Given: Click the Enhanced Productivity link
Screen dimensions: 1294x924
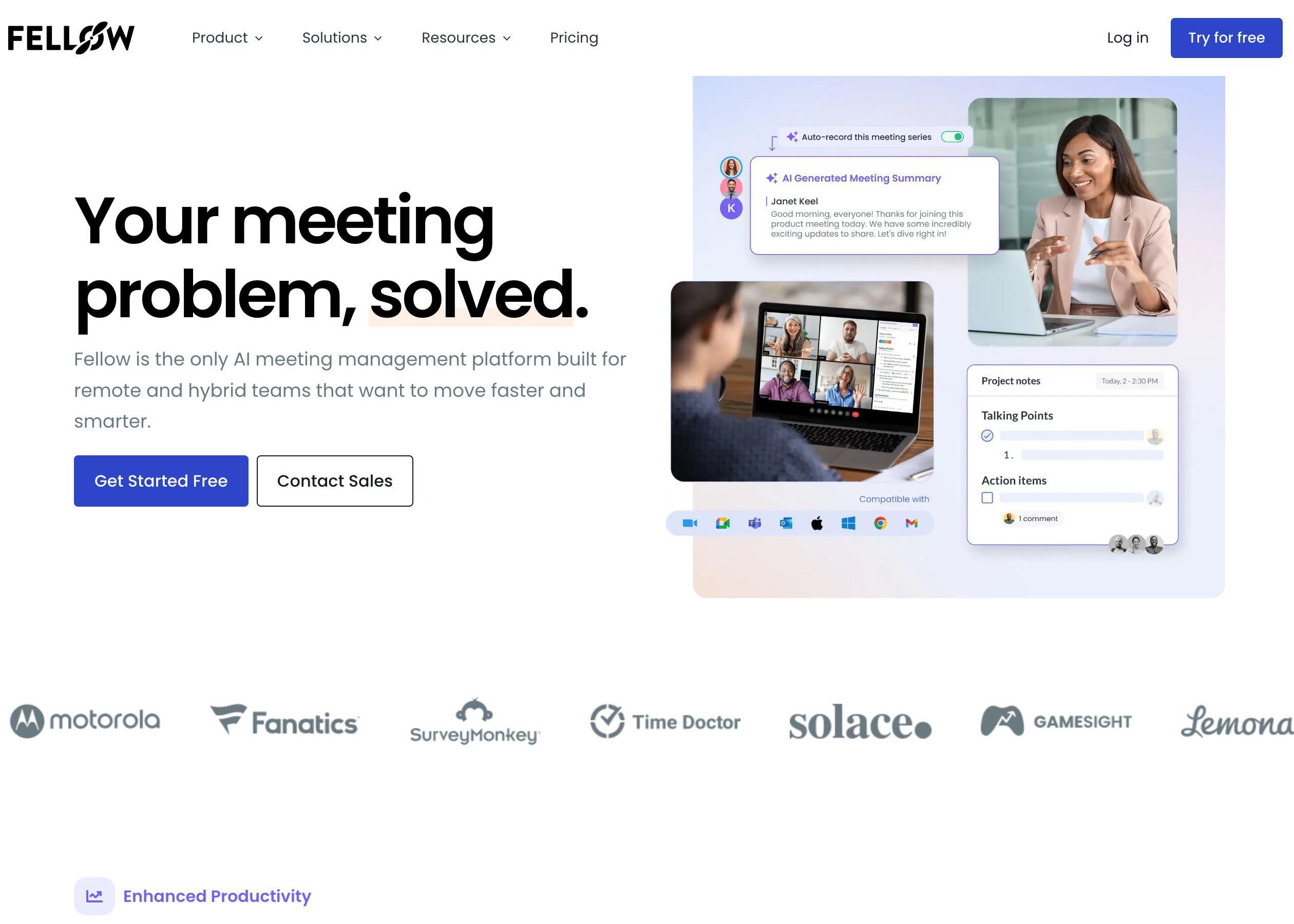Looking at the screenshot, I should [x=215, y=895].
